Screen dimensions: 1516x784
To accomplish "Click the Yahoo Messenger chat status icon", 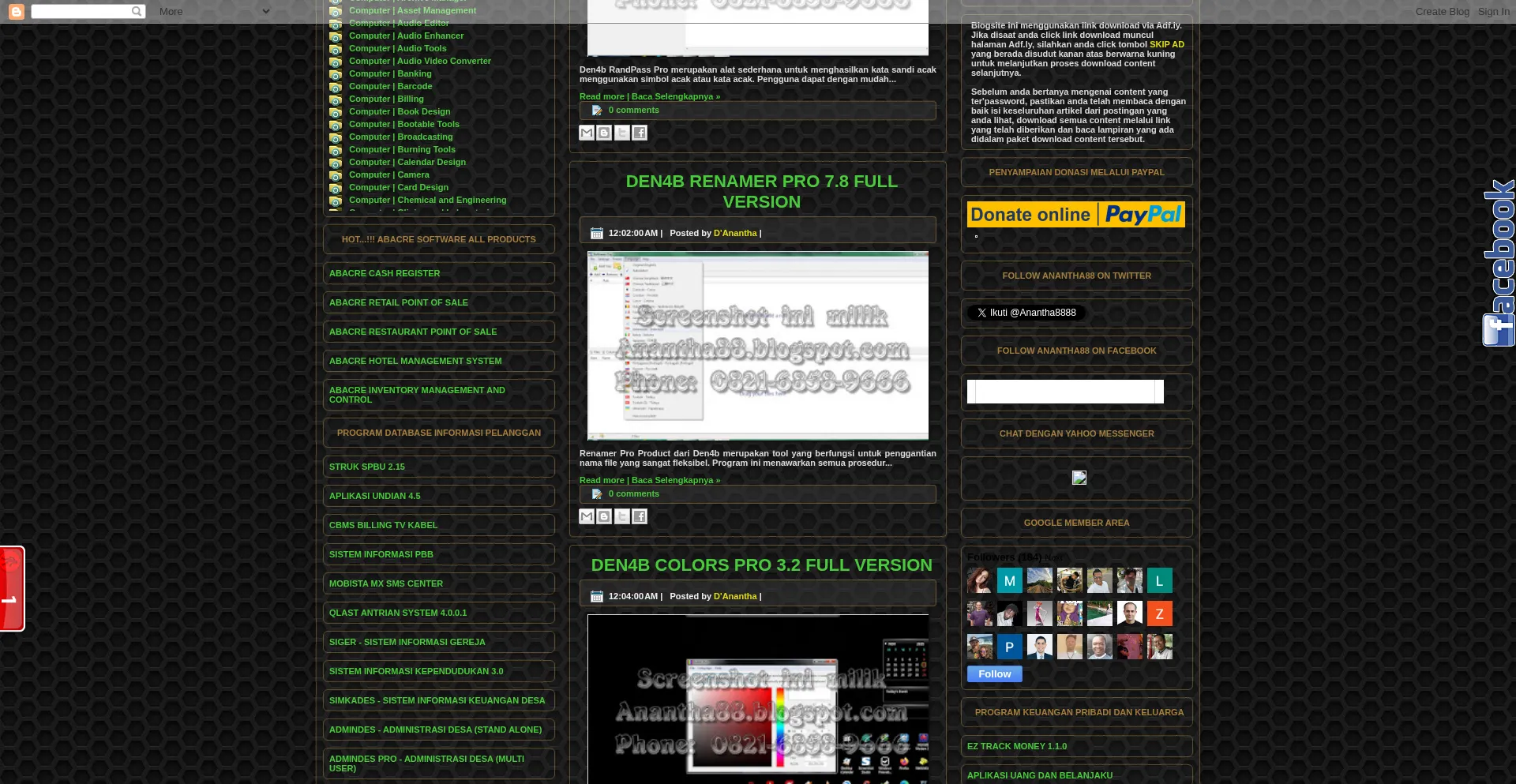I will [1079, 478].
